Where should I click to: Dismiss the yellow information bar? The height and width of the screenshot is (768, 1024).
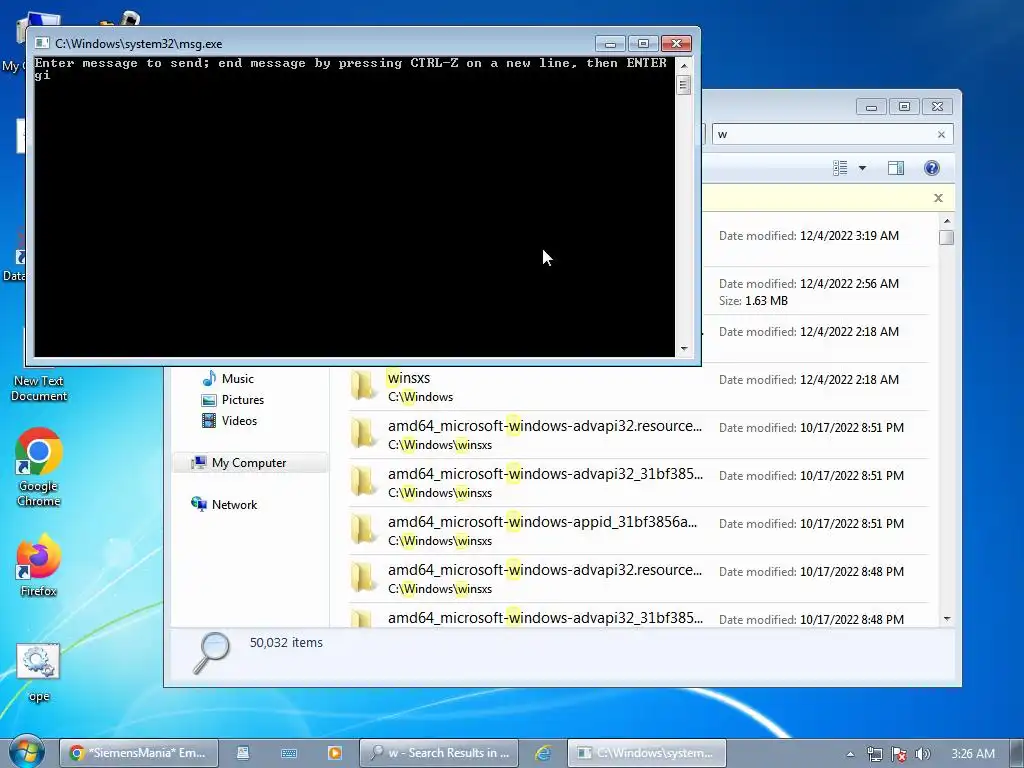click(x=938, y=198)
